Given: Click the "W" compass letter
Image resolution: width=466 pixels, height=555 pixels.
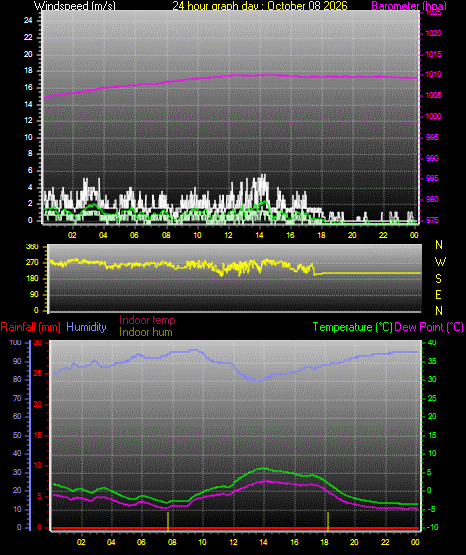Looking at the screenshot, I should point(440,262).
